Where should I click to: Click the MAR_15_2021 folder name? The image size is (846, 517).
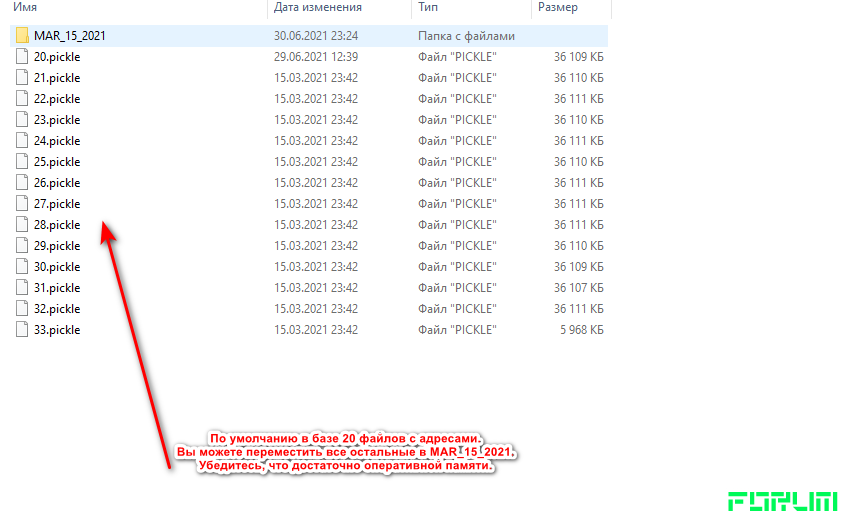click(x=70, y=36)
